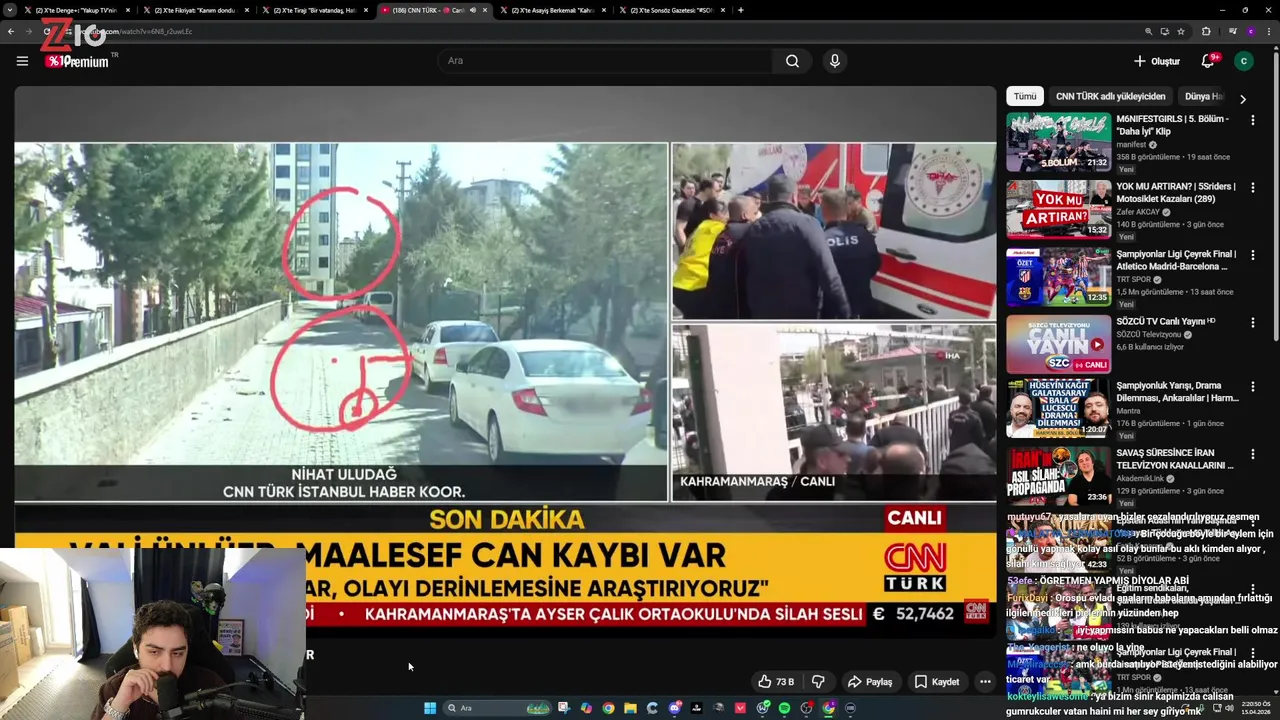1280x720 pixels.
Task: Open options menu for SAVAŞ SÜRESİNCE İRAN video
Action: [1252, 454]
